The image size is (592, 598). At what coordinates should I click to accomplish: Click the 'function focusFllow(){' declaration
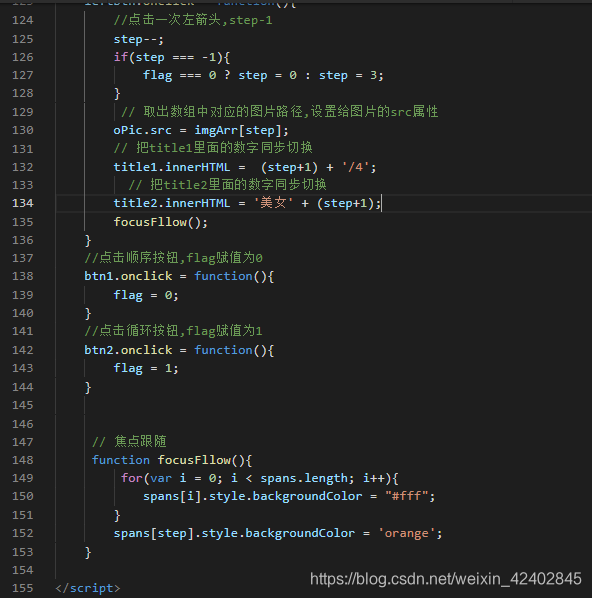(172, 460)
